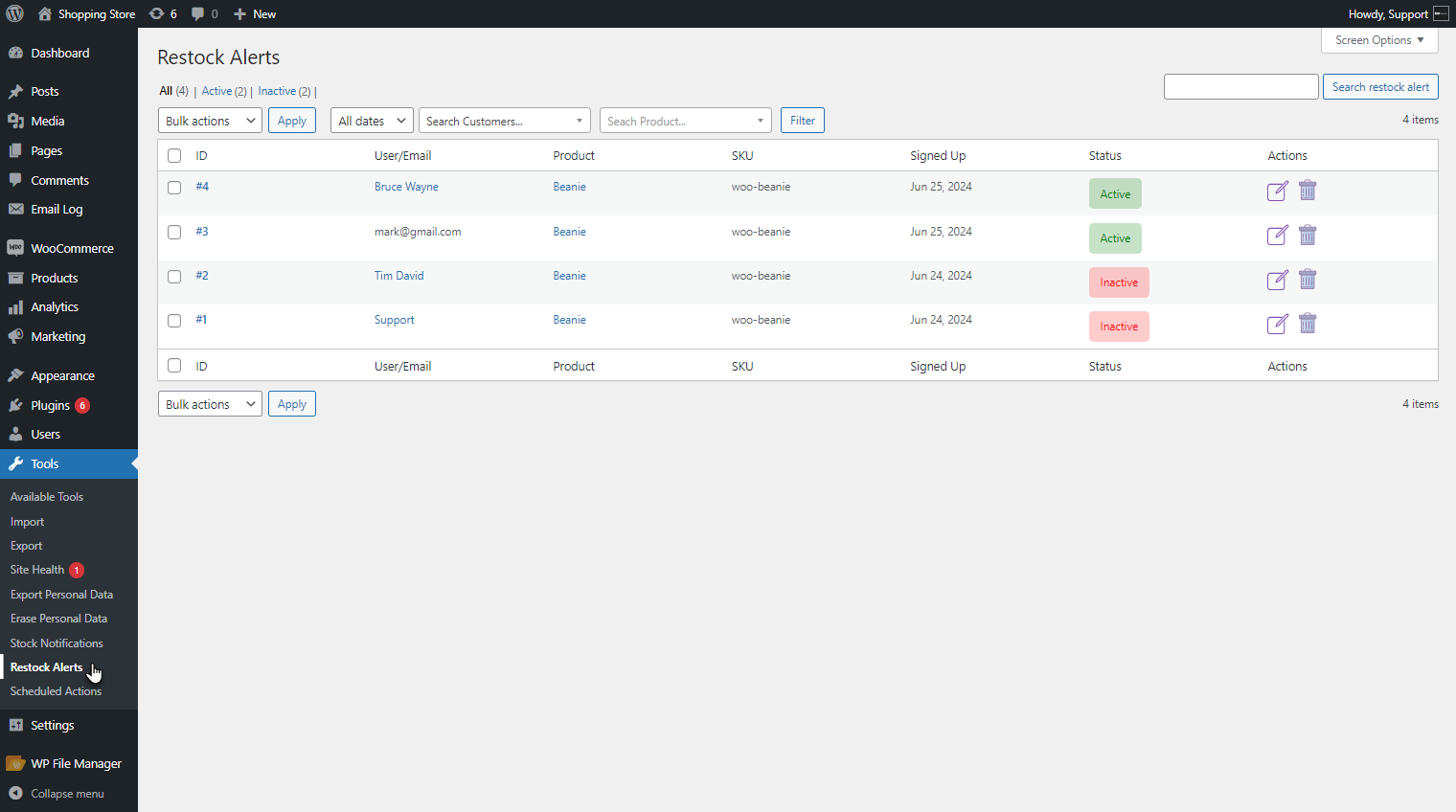1456x812 pixels.
Task: Open the top Bulk actions dropdown
Action: [210, 121]
